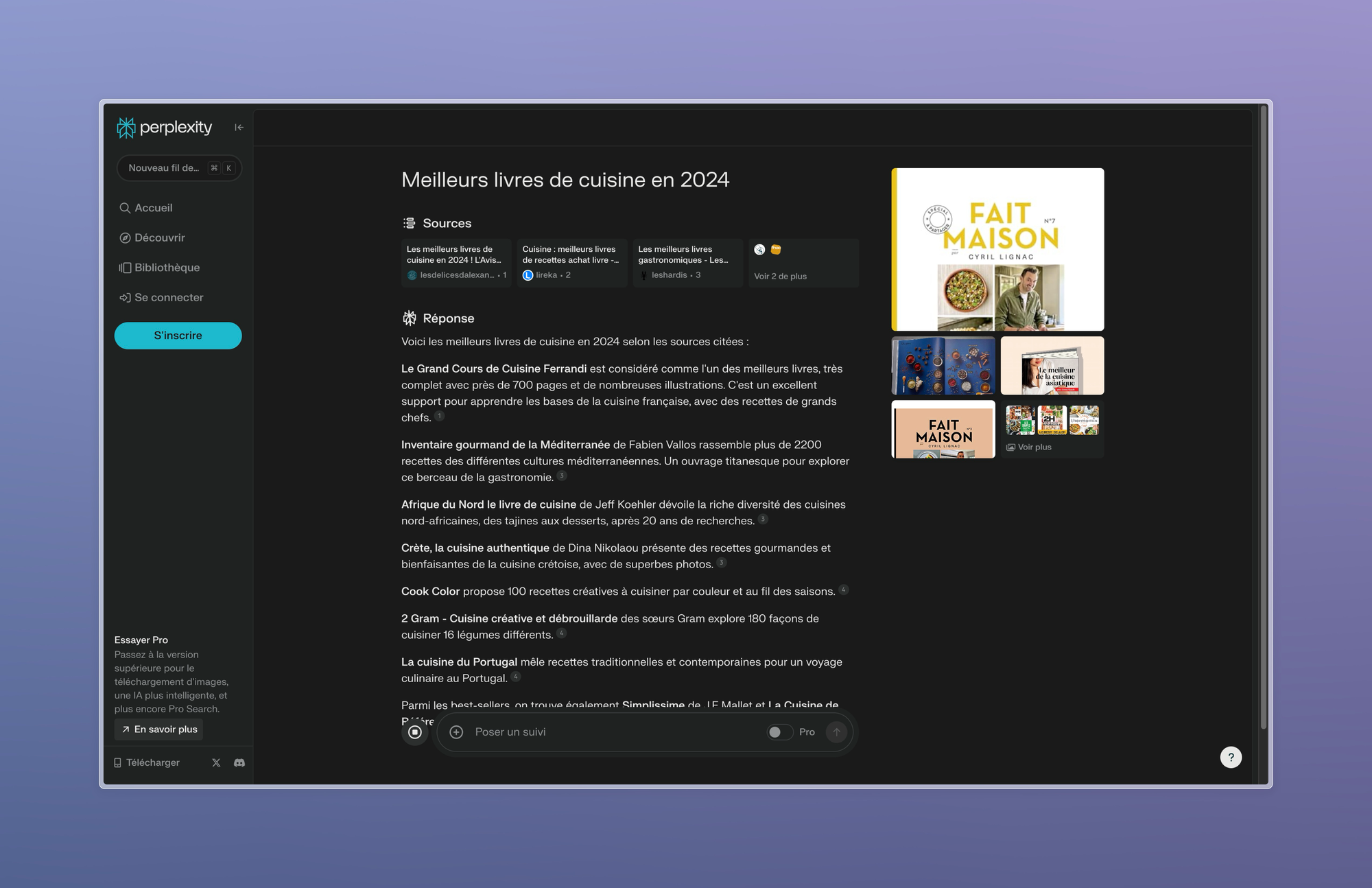
Task: Click the Réponse section icon
Action: (x=410, y=318)
